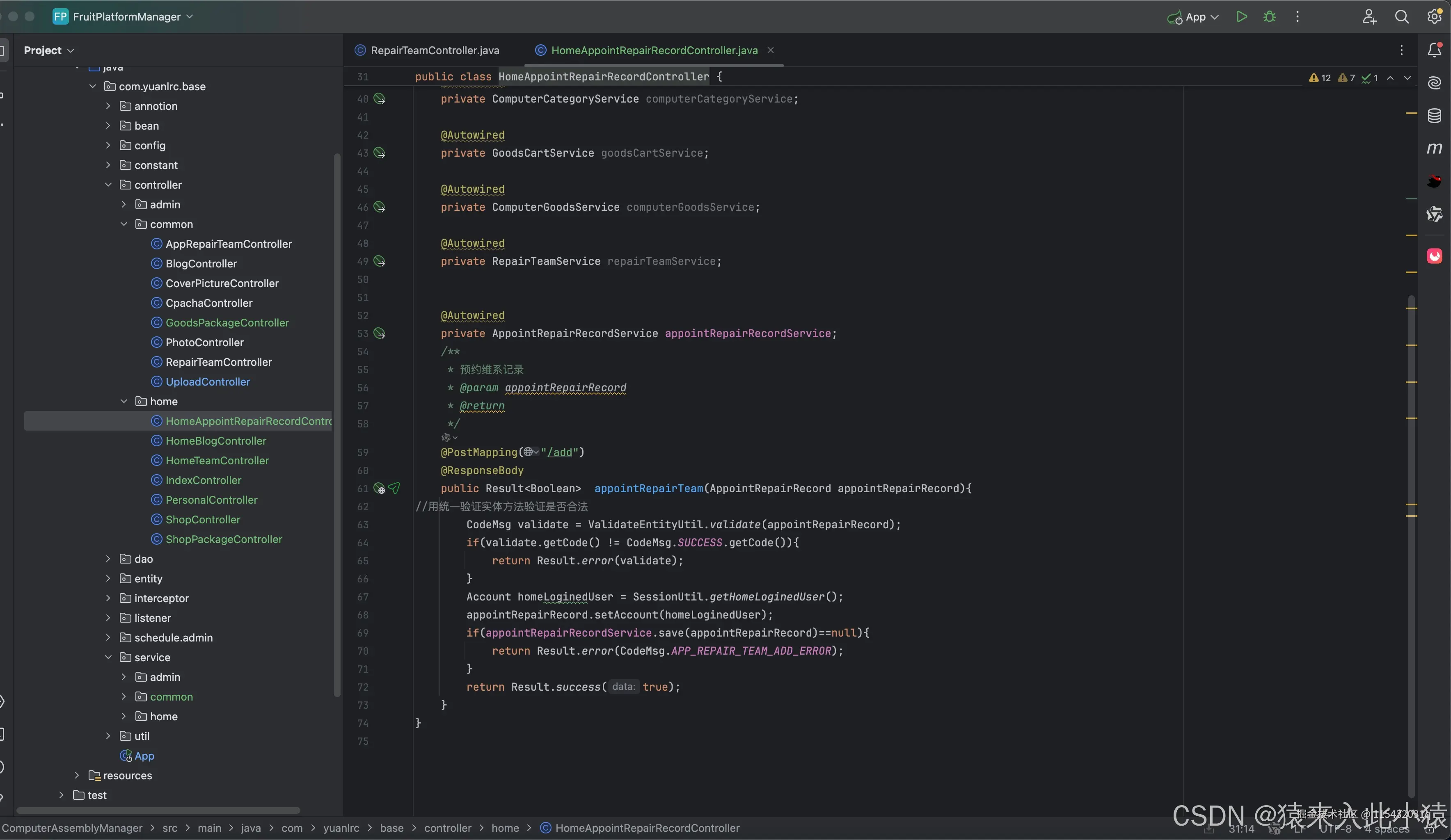The image size is (1451, 840).
Task: Click the controller breadcrumb in navigation bar
Action: click(447, 828)
